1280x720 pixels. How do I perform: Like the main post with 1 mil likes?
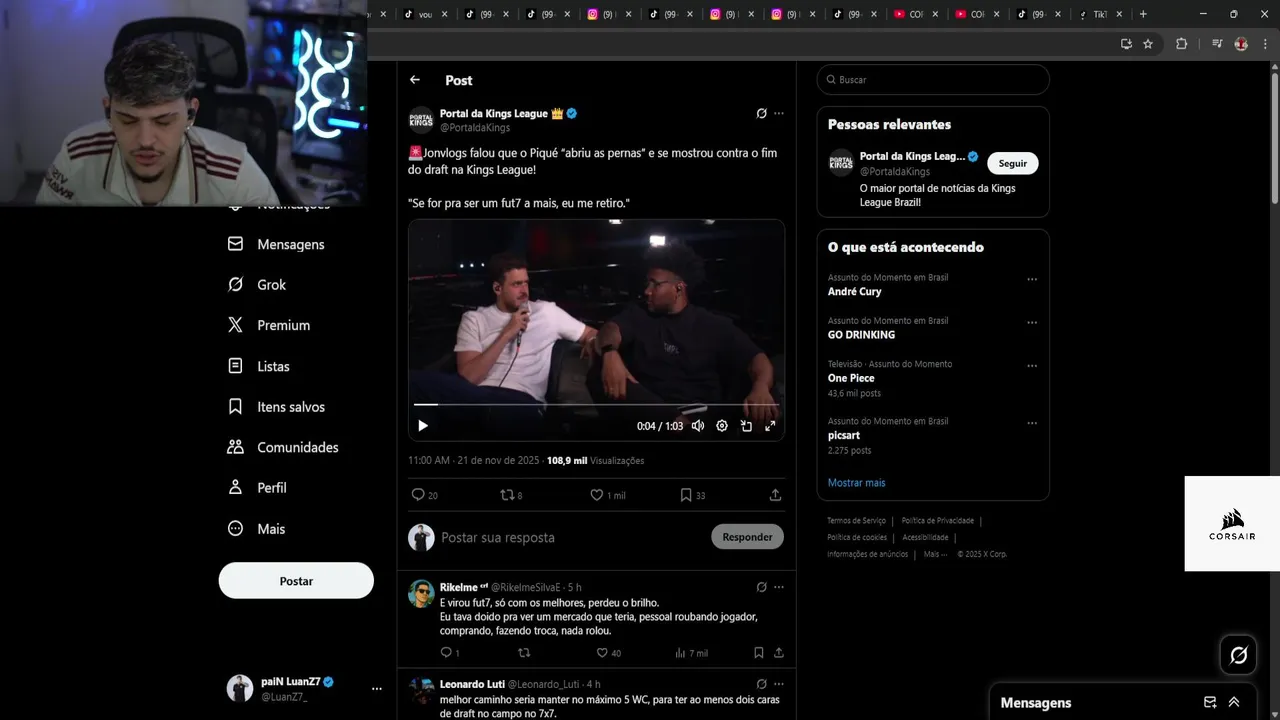click(x=607, y=495)
